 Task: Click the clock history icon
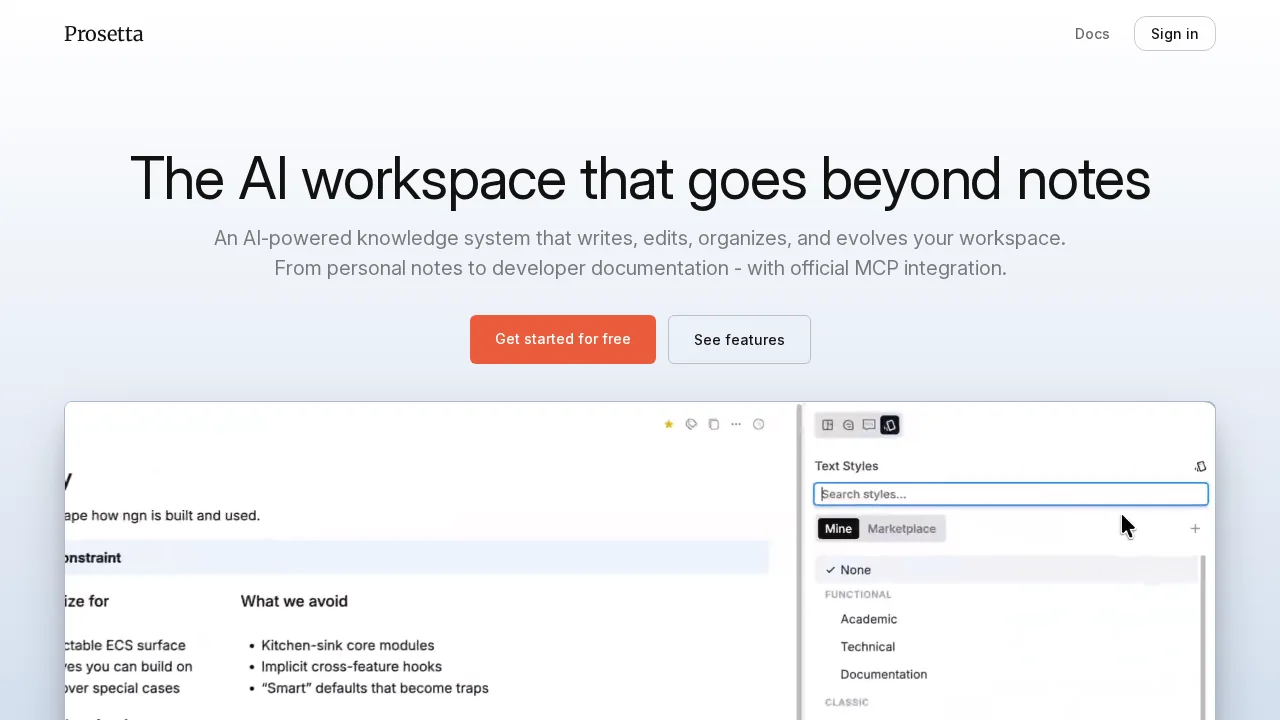(x=759, y=425)
